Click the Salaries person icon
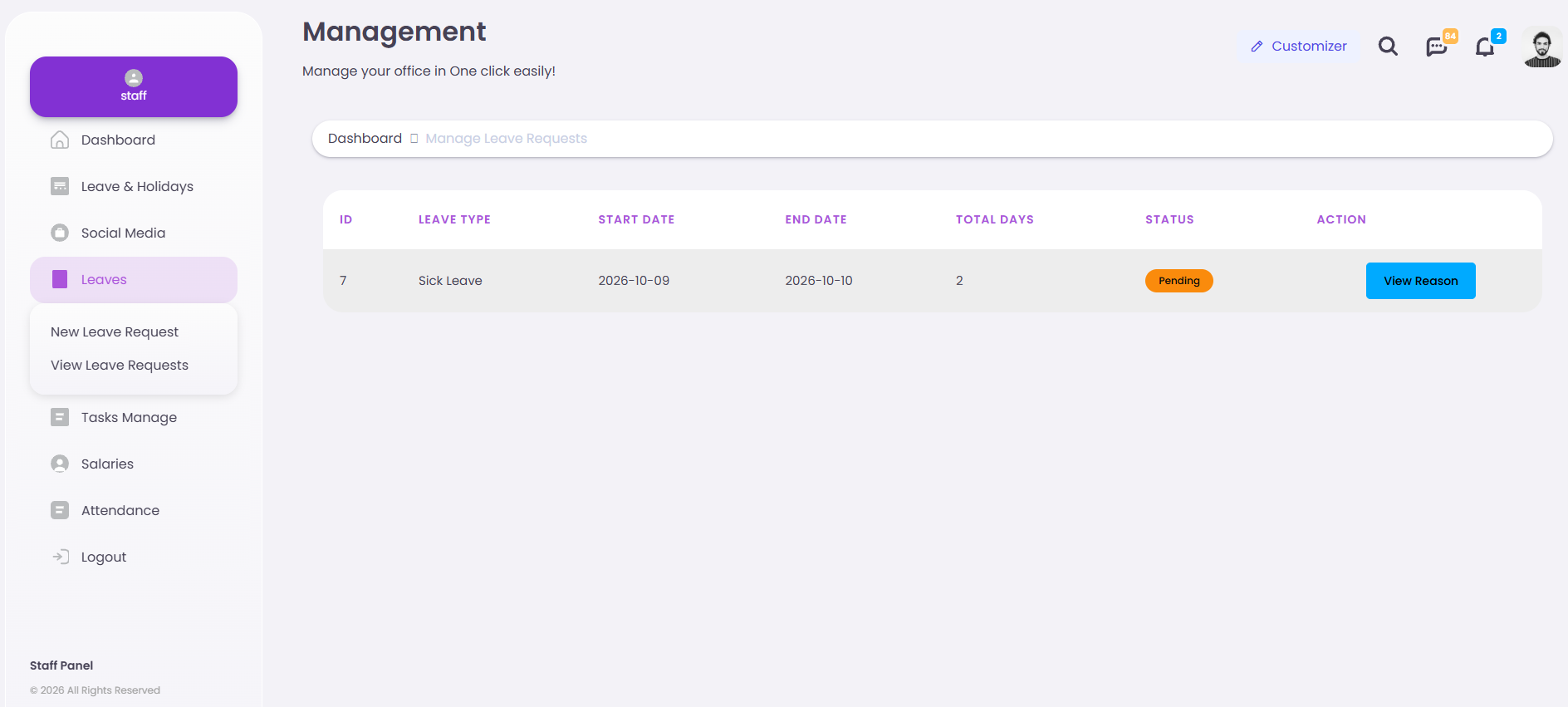The image size is (1568, 707). coord(60,464)
